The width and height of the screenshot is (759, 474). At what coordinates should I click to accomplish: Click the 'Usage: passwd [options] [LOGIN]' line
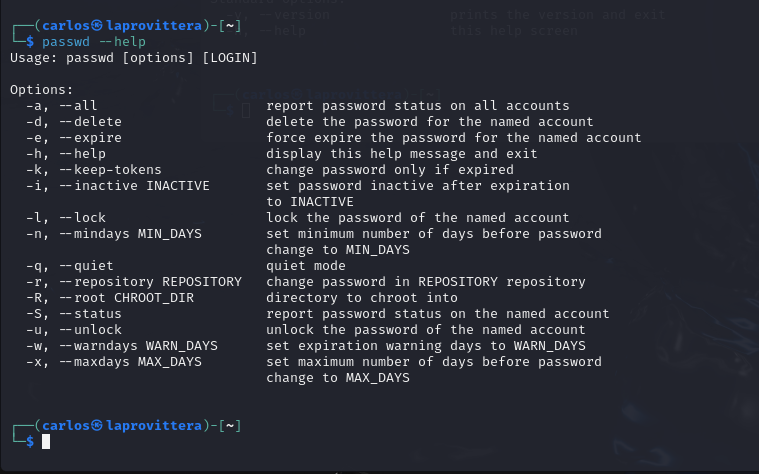click(x=134, y=58)
